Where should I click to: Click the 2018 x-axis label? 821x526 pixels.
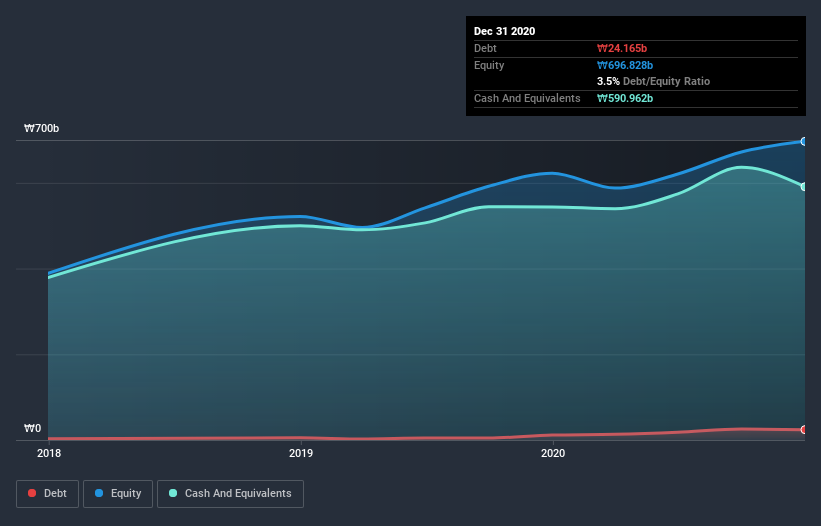[49, 453]
